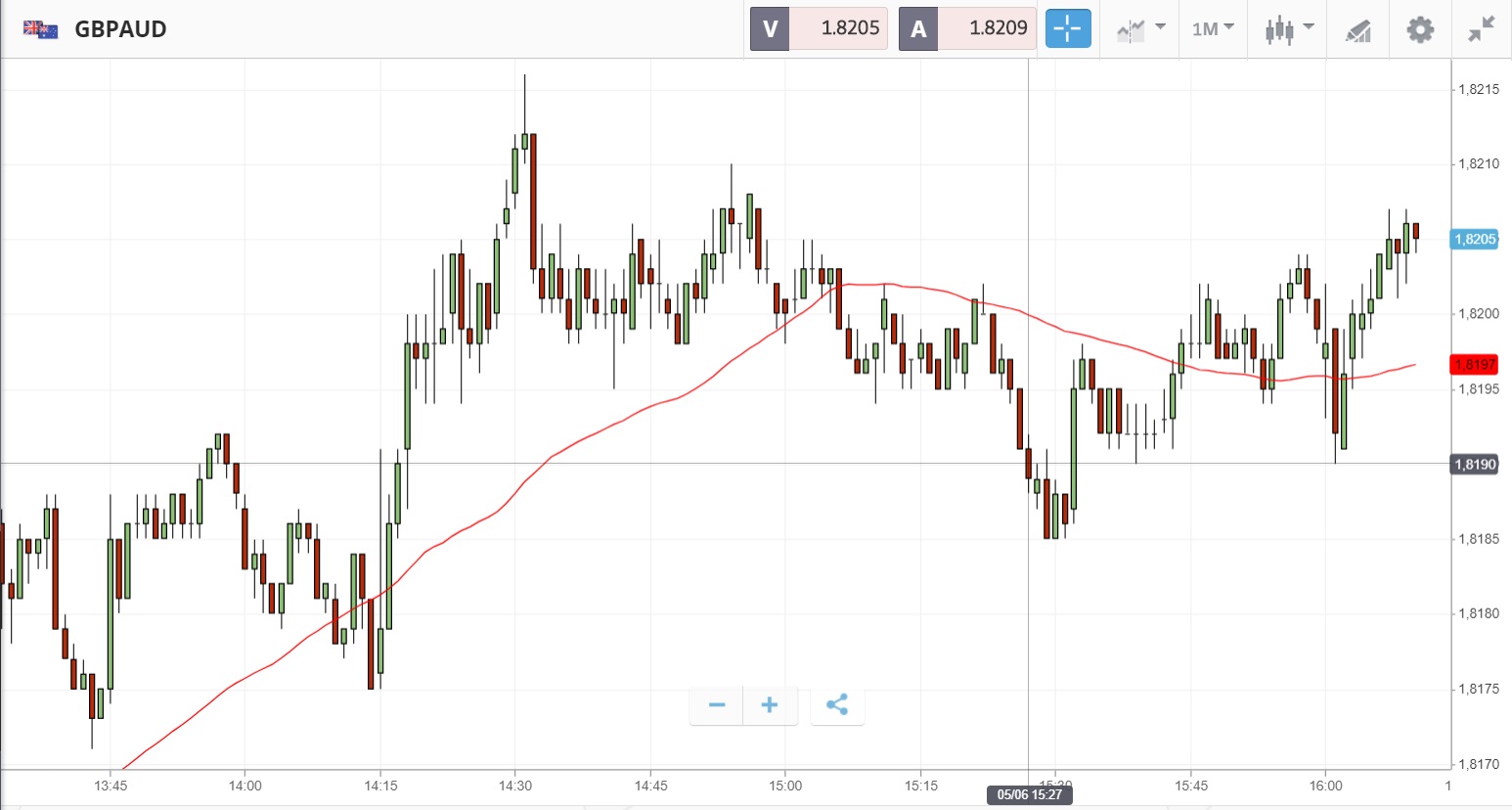This screenshot has height=810, width=1512.
Task: Share the chart via share icon
Action: coord(837,705)
